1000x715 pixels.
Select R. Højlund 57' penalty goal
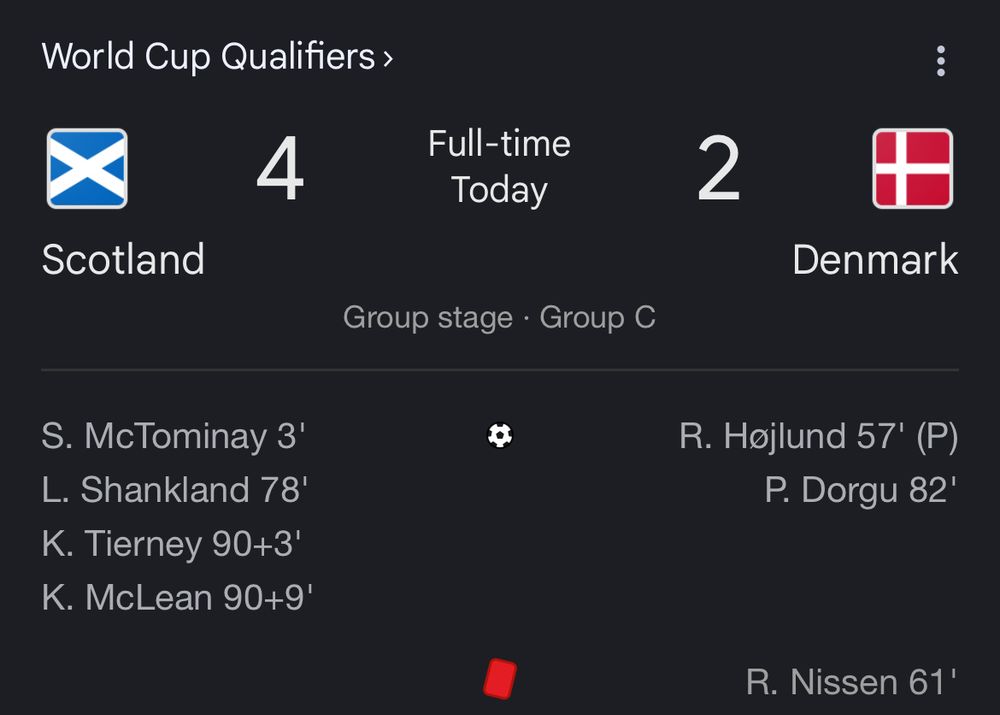coord(818,437)
